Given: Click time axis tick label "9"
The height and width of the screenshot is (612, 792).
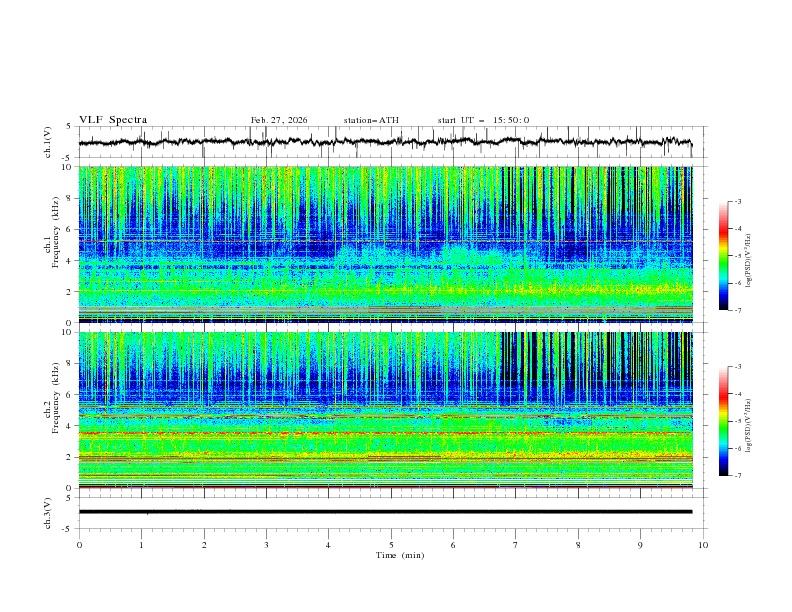Looking at the screenshot, I should click(640, 545).
